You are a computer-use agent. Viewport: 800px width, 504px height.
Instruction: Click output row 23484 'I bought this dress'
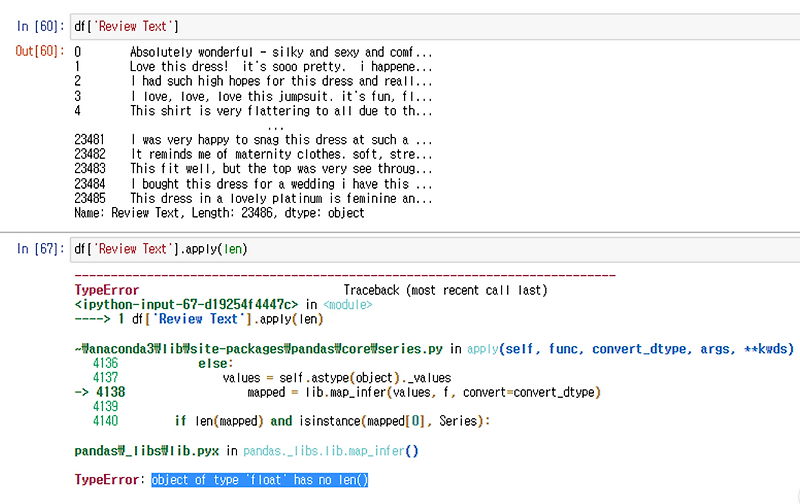click(x=253, y=184)
